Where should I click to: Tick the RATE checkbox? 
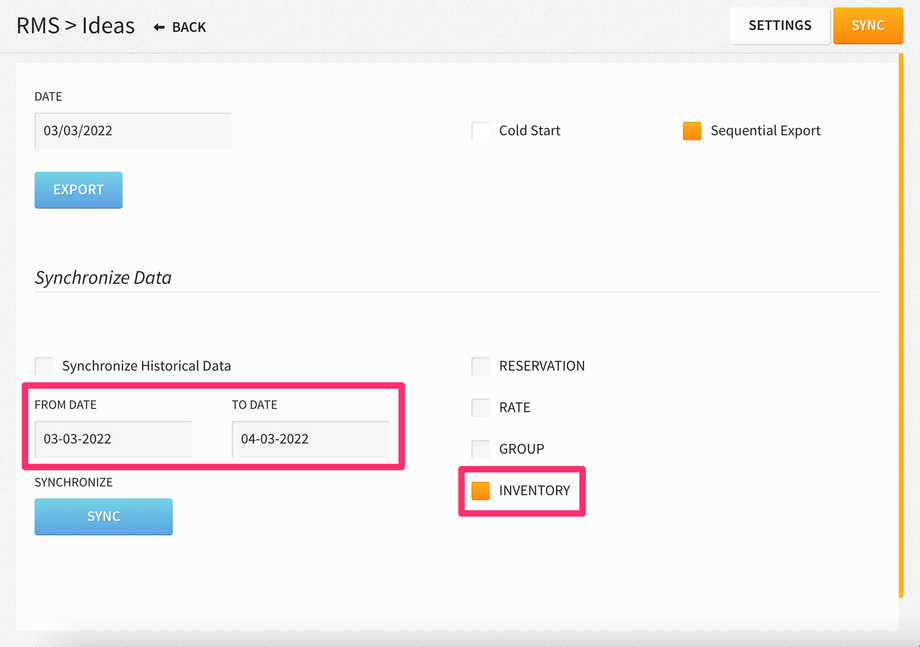(x=481, y=407)
